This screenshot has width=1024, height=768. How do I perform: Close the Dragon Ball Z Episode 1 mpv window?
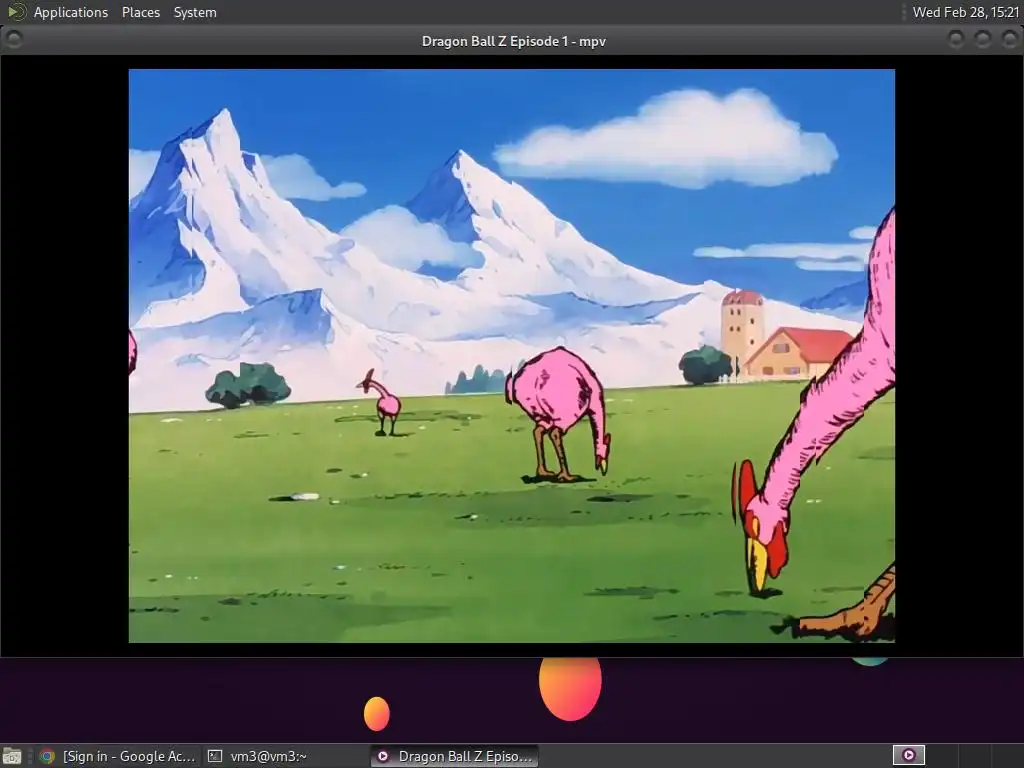click(x=1009, y=40)
